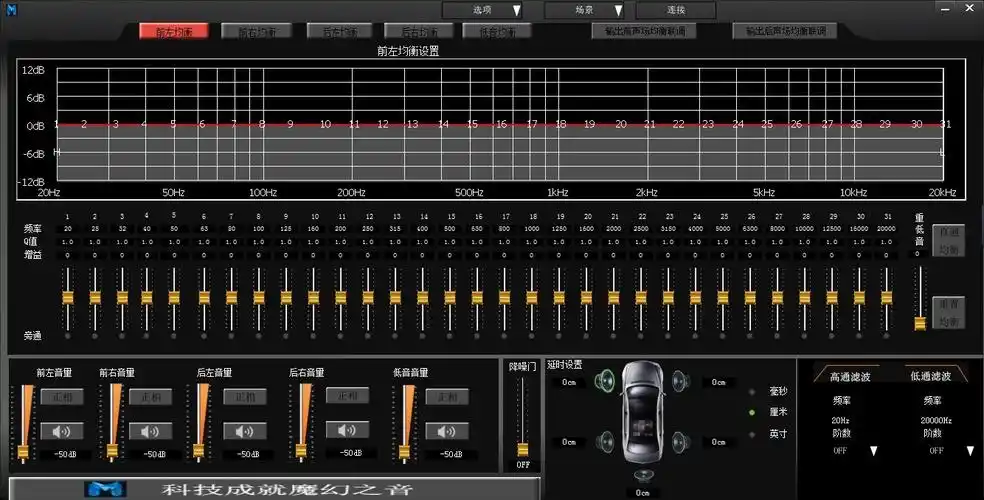The width and height of the screenshot is (984, 500).
Task: Click the 降噪门 slider handle
Action: [x=521, y=449]
